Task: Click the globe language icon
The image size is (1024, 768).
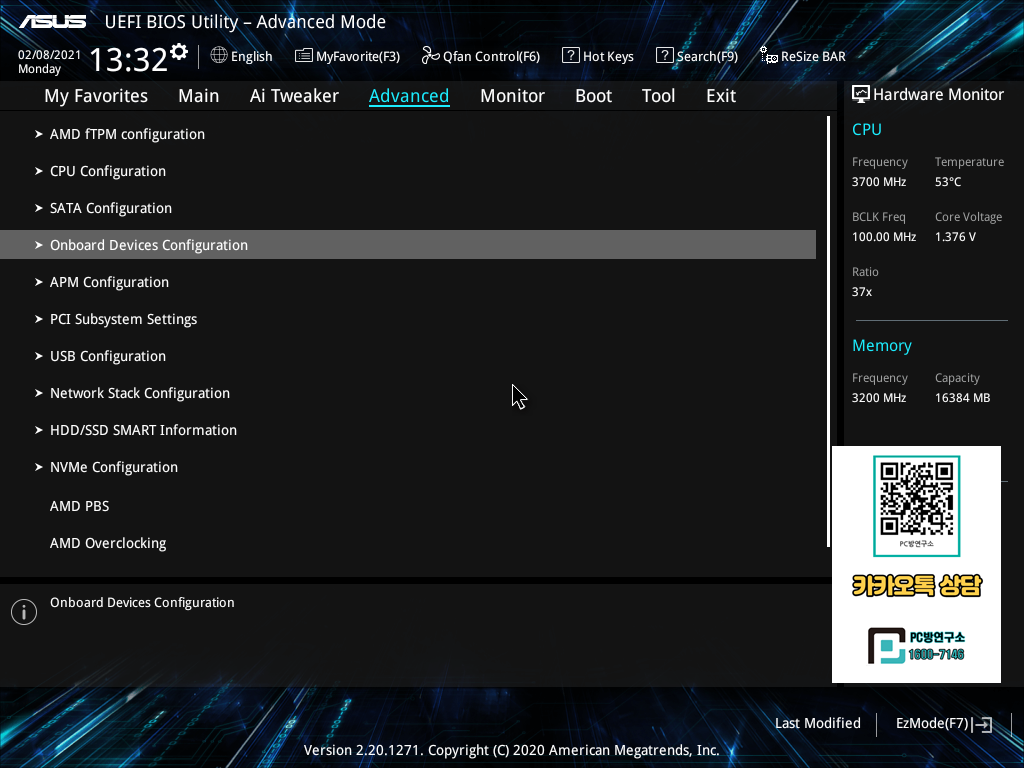Action: [x=219, y=56]
